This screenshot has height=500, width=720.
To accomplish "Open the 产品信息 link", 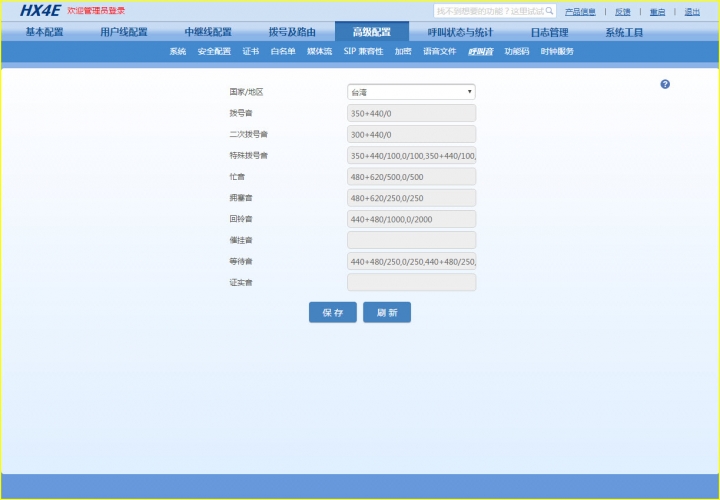I will coord(580,11).
